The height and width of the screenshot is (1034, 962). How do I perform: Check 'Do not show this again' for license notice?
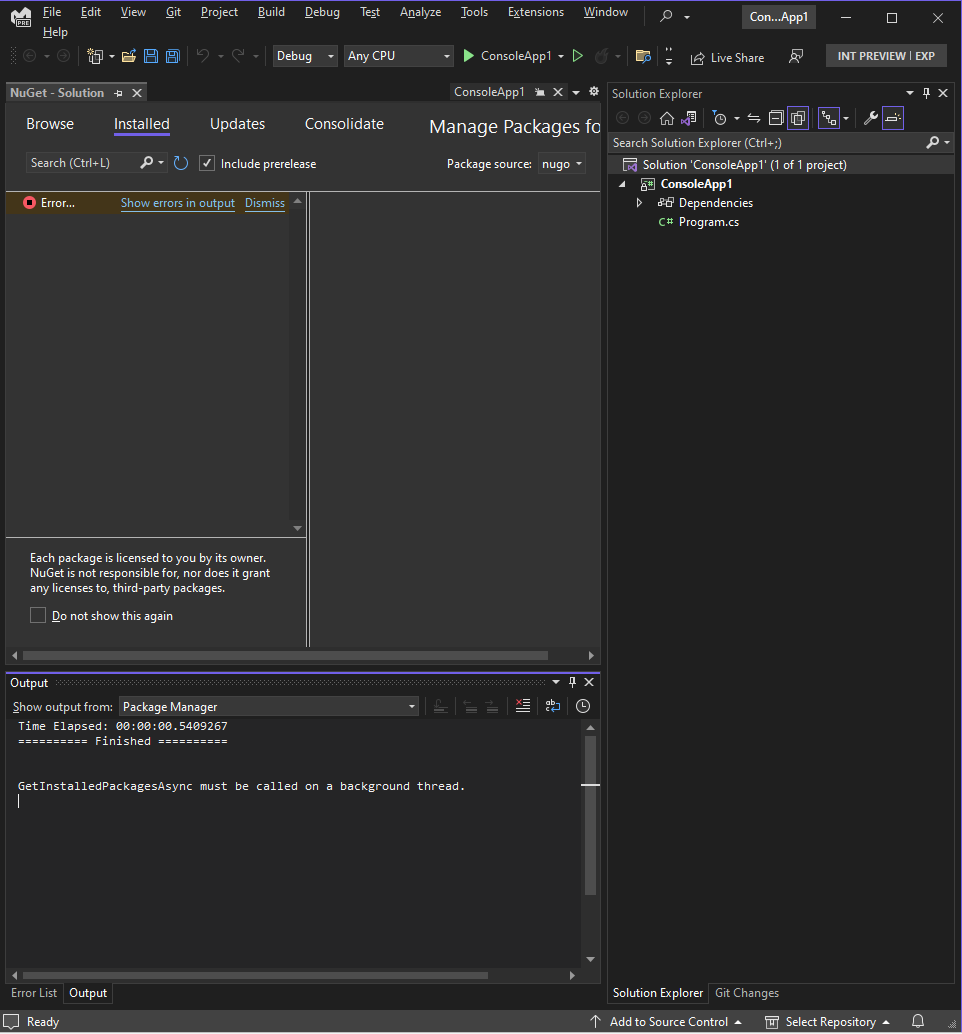click(37, 615)
